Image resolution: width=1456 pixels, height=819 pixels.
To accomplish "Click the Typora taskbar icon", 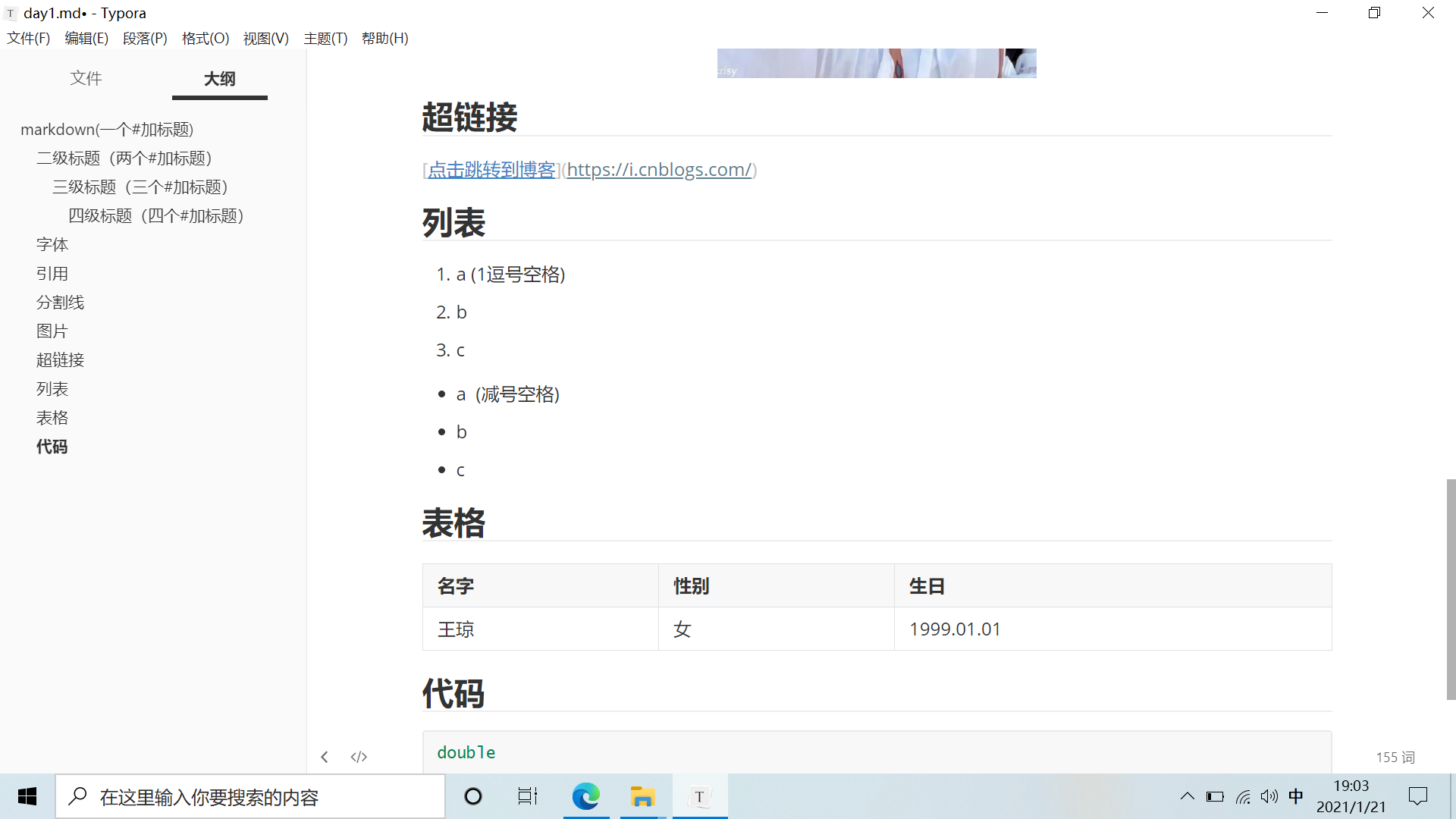I will [699, 796].
